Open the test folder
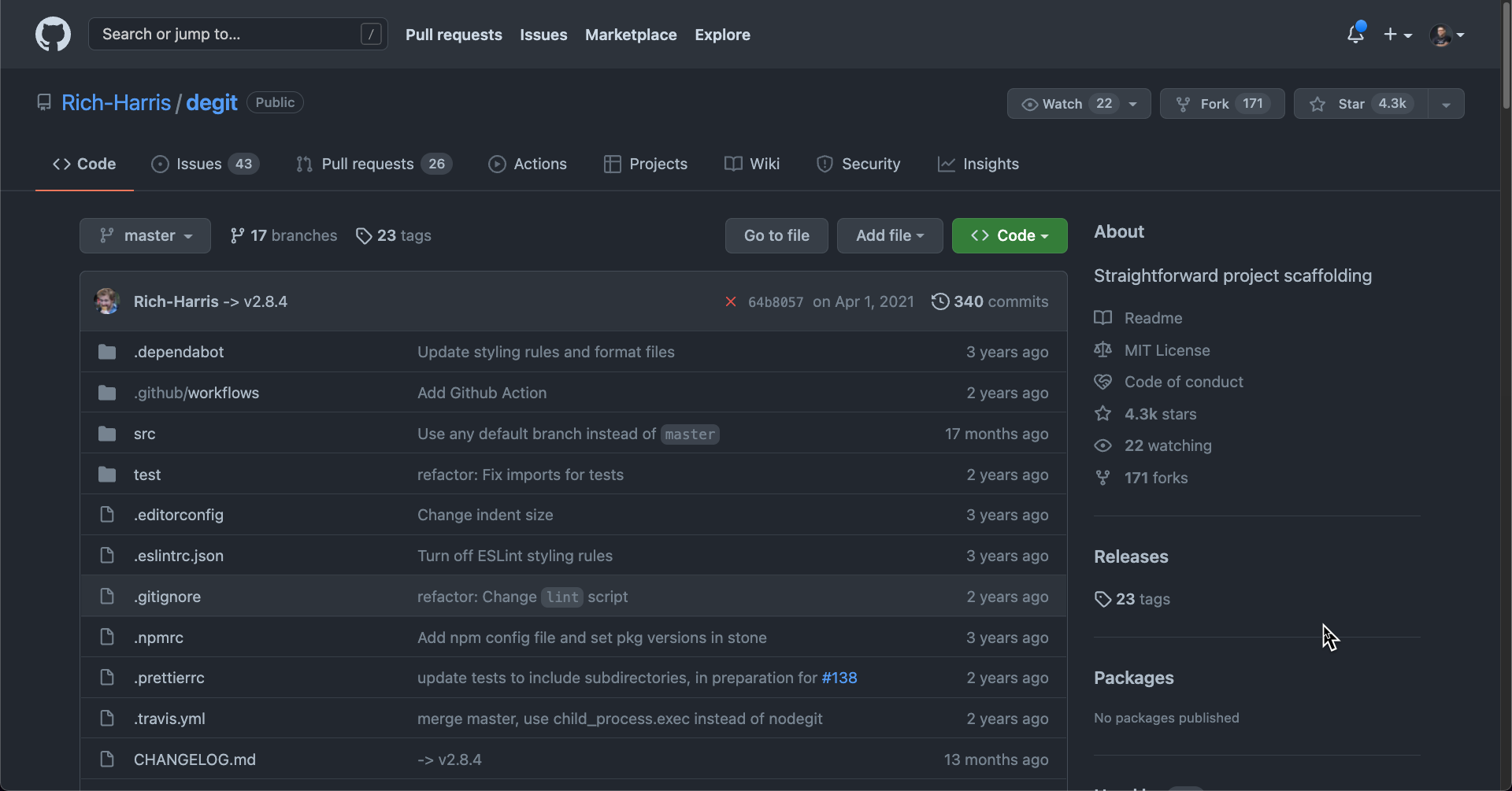Image resolution: width=1512 pixels, height=791 pixels. pyautogui.click(x=147, y=475)
